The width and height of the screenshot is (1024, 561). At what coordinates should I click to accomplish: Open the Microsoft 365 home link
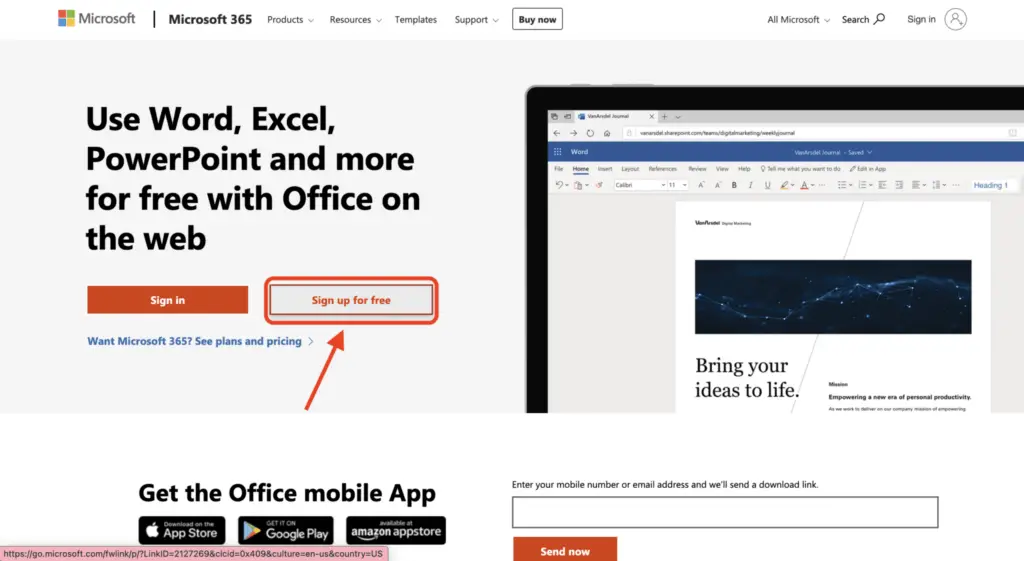[210, 20]
